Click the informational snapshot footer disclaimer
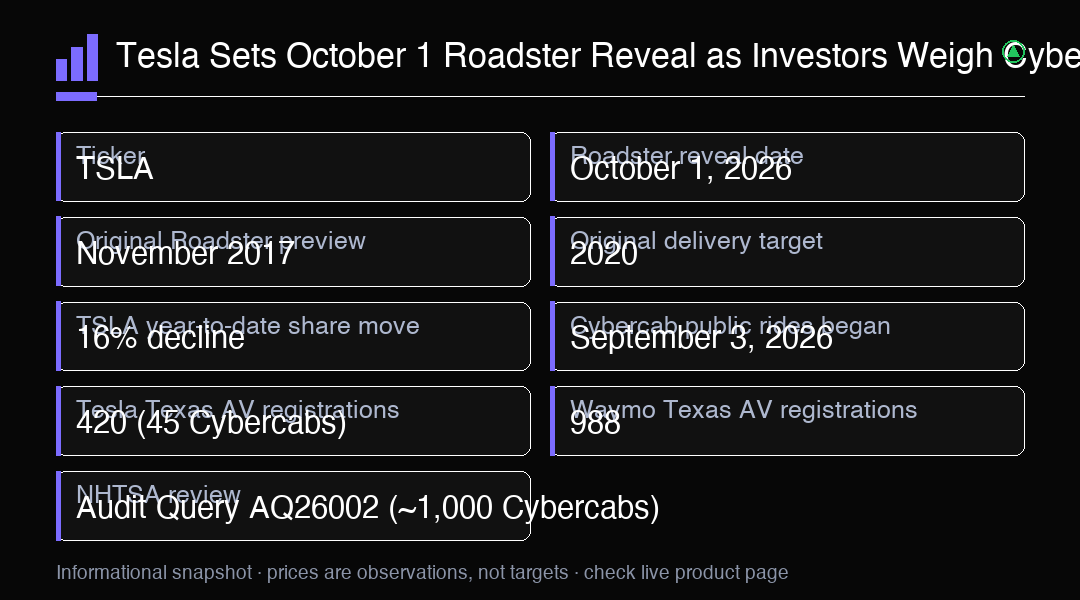 [x=422, y=572]
